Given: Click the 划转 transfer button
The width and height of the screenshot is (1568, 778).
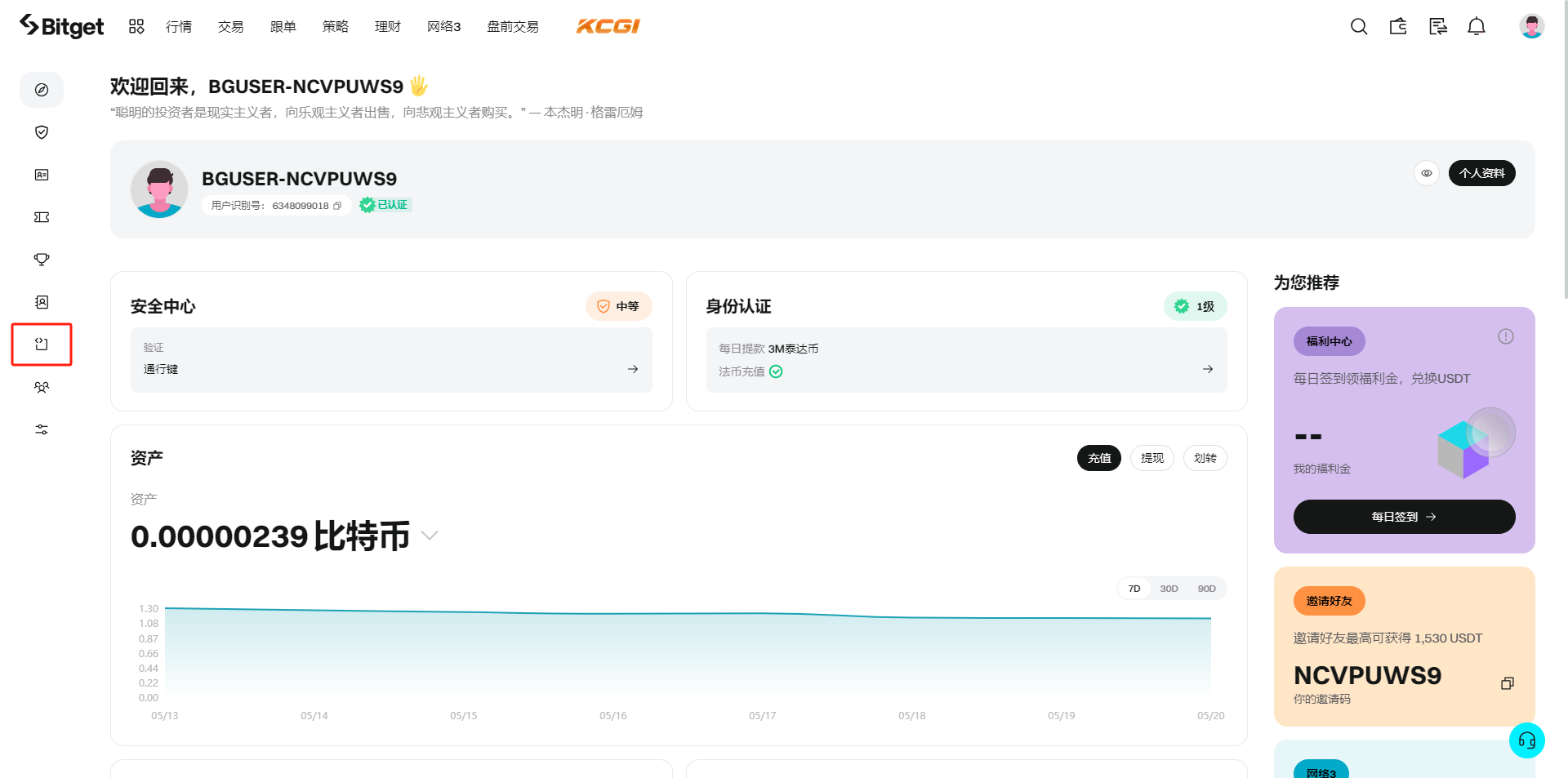Looking at the screenshot, I should pos(1205,458).
